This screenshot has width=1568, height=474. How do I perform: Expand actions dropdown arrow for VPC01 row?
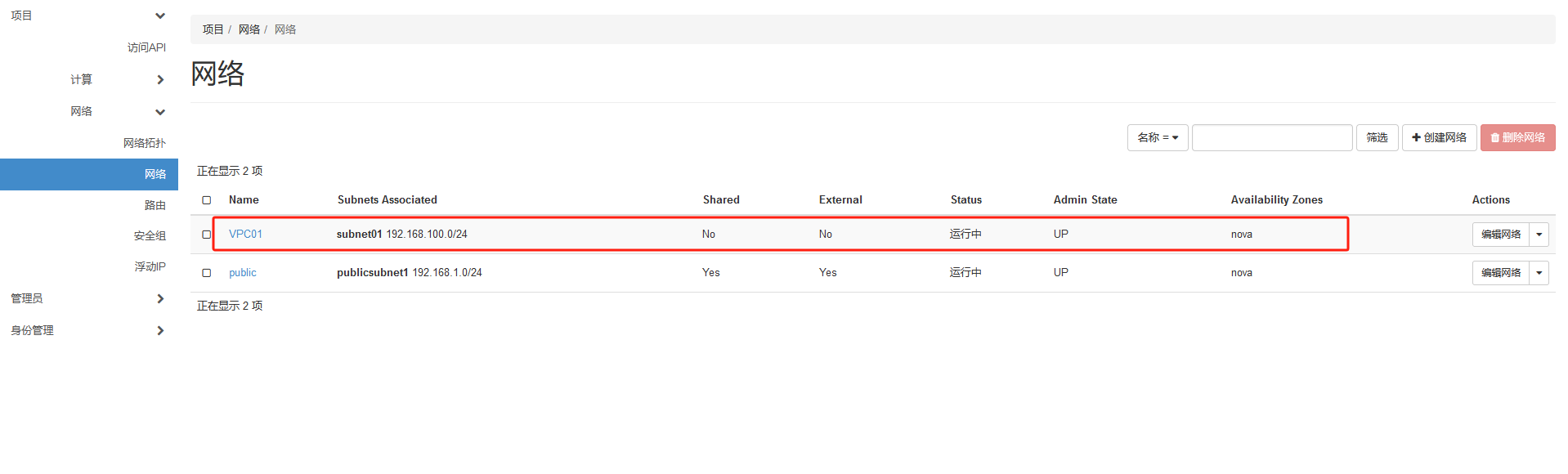pos(1539,235)
